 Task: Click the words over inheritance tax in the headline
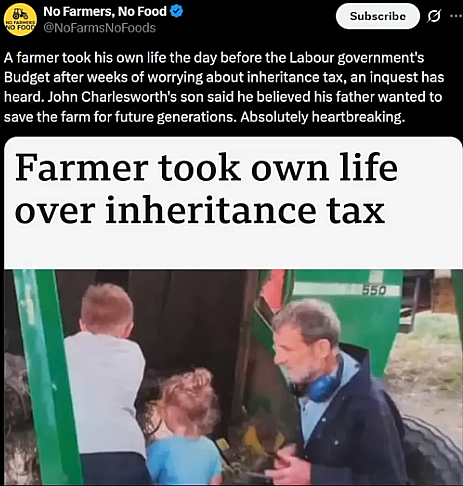200,211
